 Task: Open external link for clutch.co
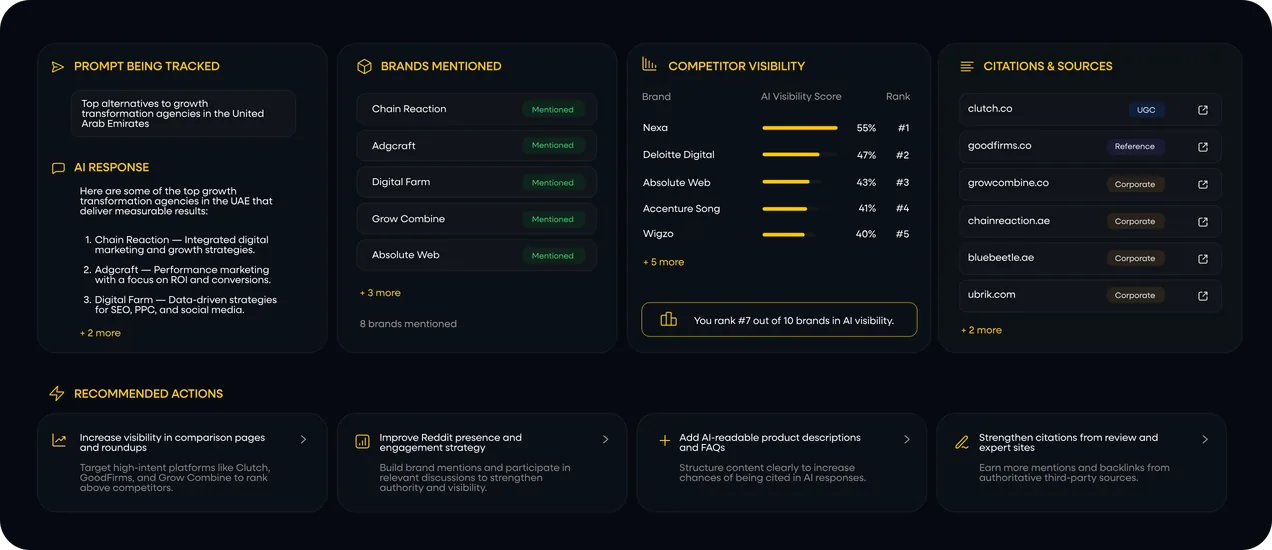(1203, 110)
